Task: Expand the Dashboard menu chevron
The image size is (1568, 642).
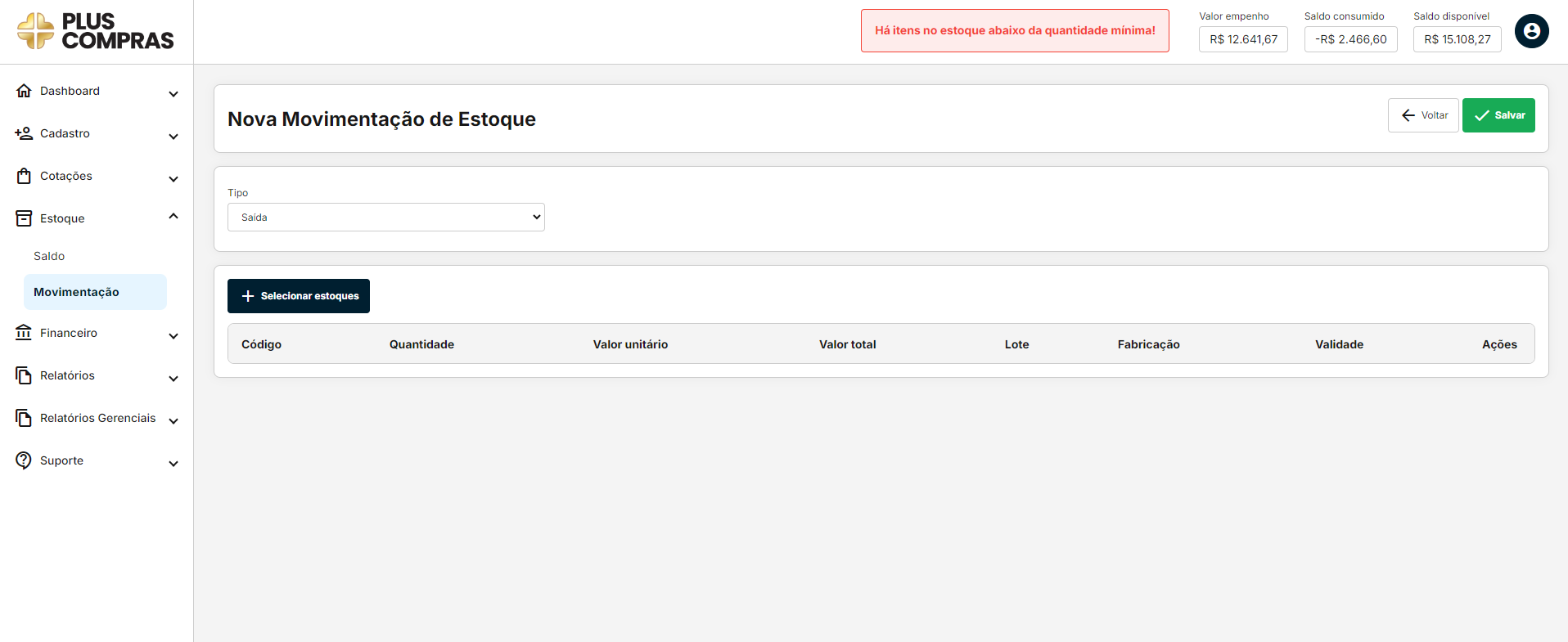Action: pyautogui.click(x=173, y=94)
